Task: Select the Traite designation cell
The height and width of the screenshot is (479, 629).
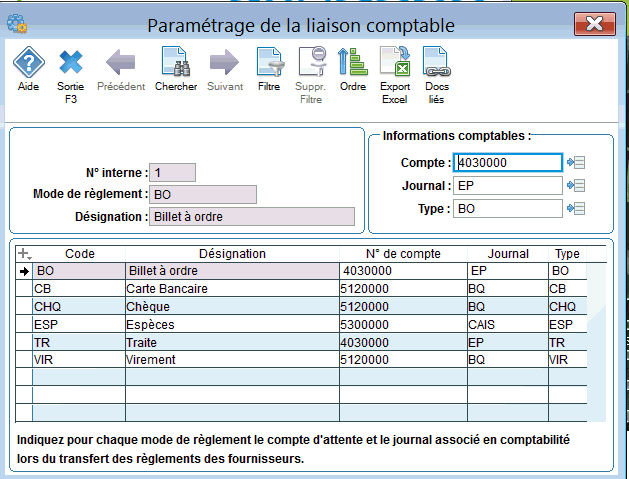Action: coord(232,342)
